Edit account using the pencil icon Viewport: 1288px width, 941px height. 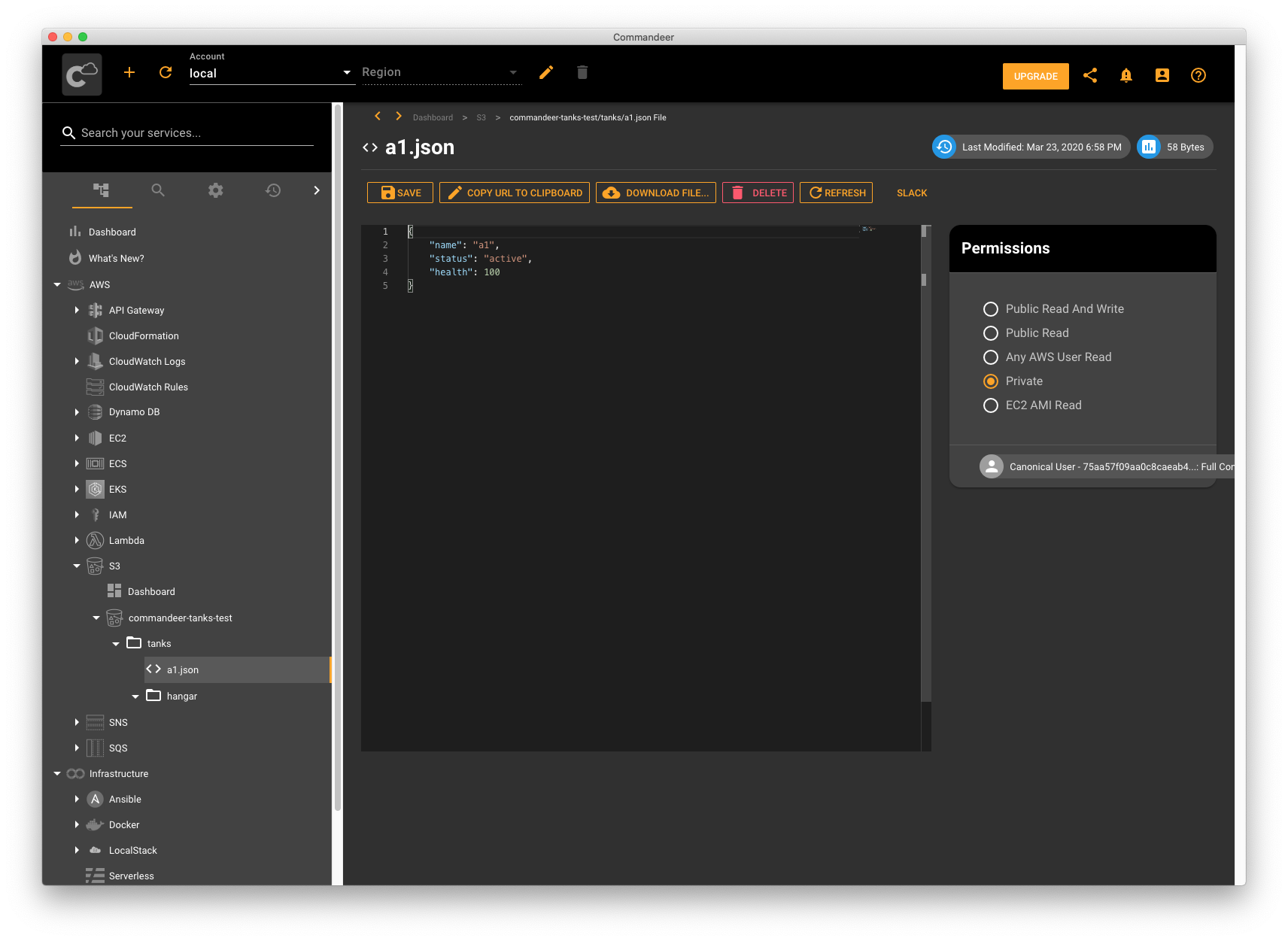(546, 72)
